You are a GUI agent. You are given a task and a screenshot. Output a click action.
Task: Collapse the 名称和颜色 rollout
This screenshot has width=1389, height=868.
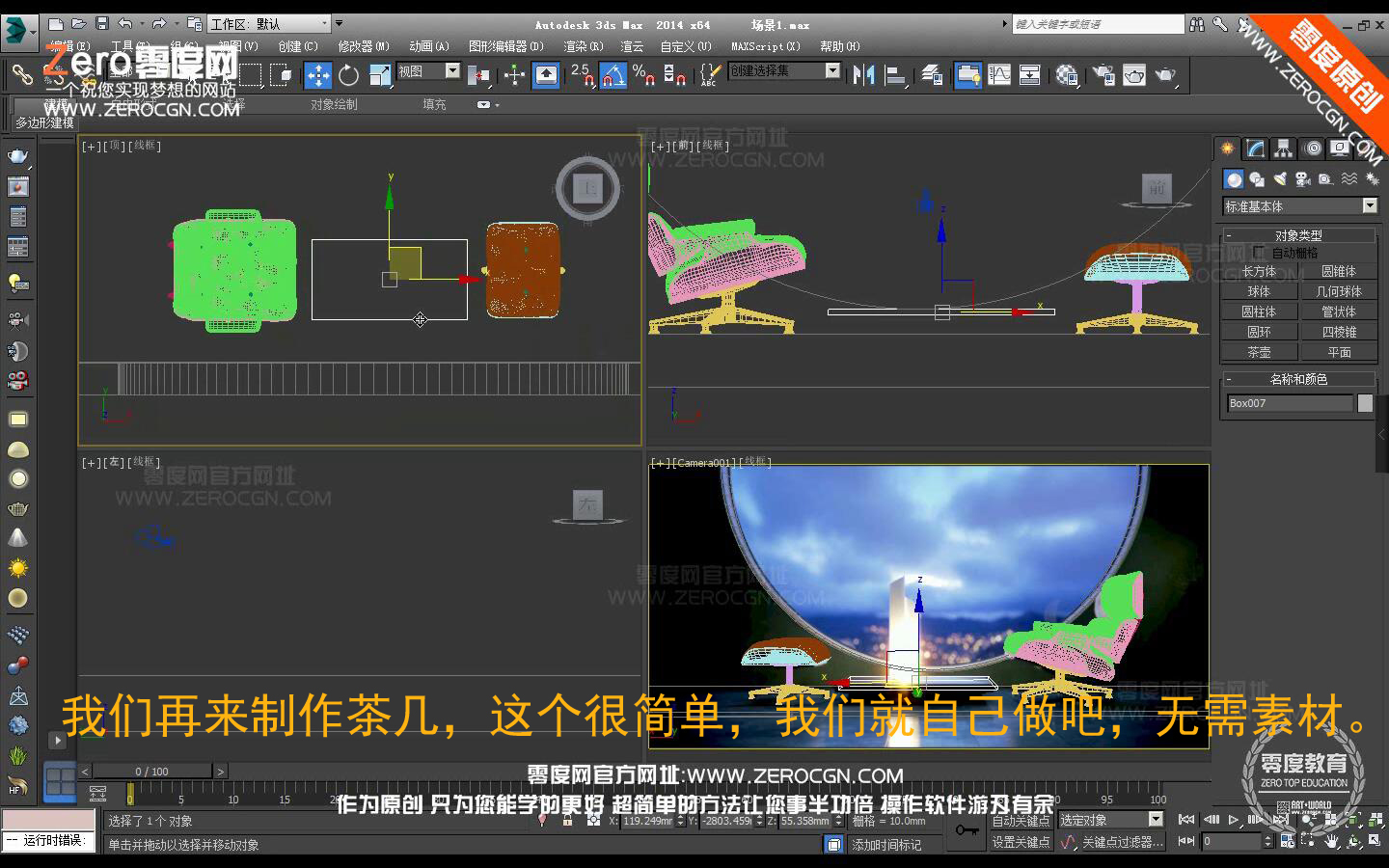coord(1298,379)
